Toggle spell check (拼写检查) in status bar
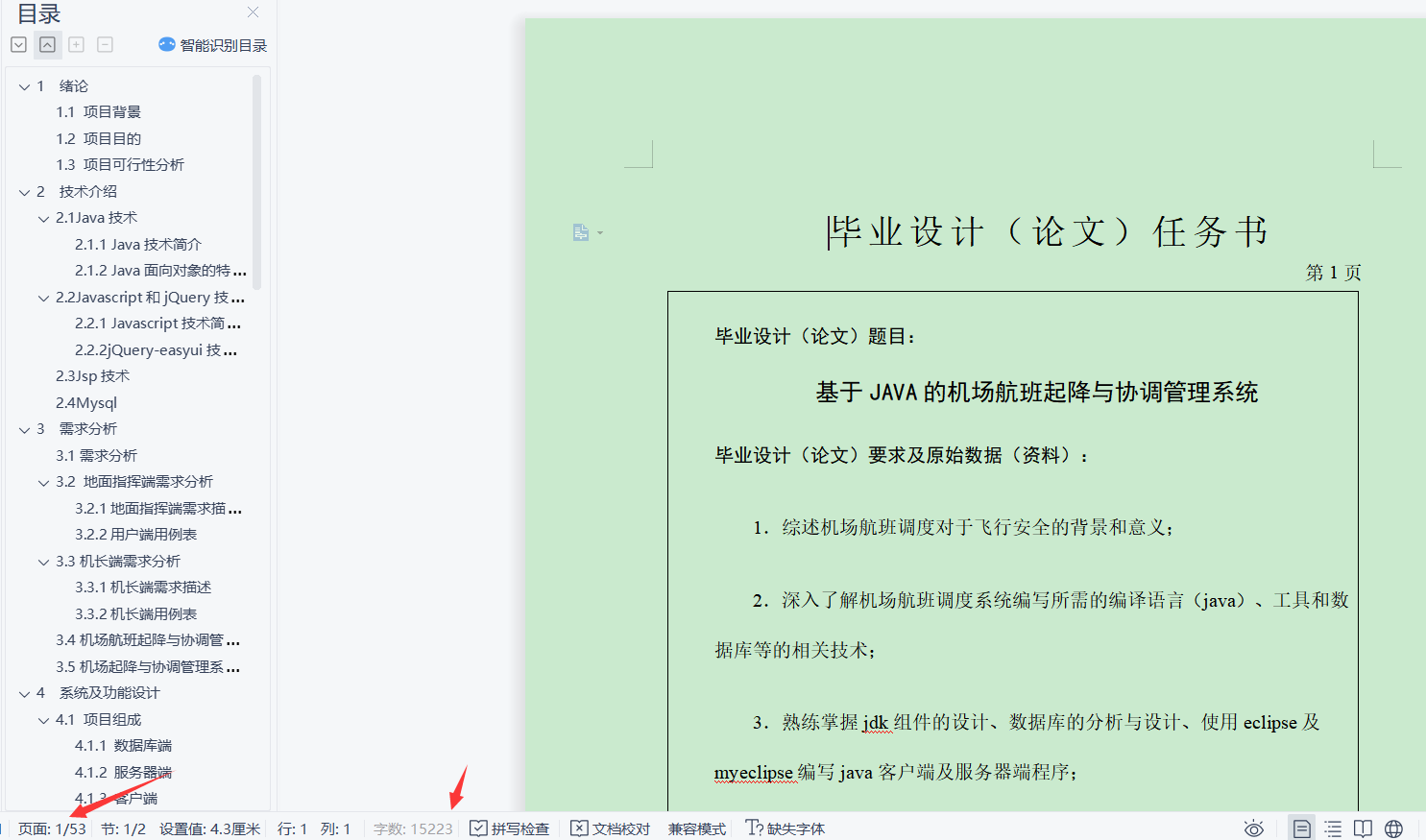Viewport: 1426px width, 840px height. (x=510, y=828)
